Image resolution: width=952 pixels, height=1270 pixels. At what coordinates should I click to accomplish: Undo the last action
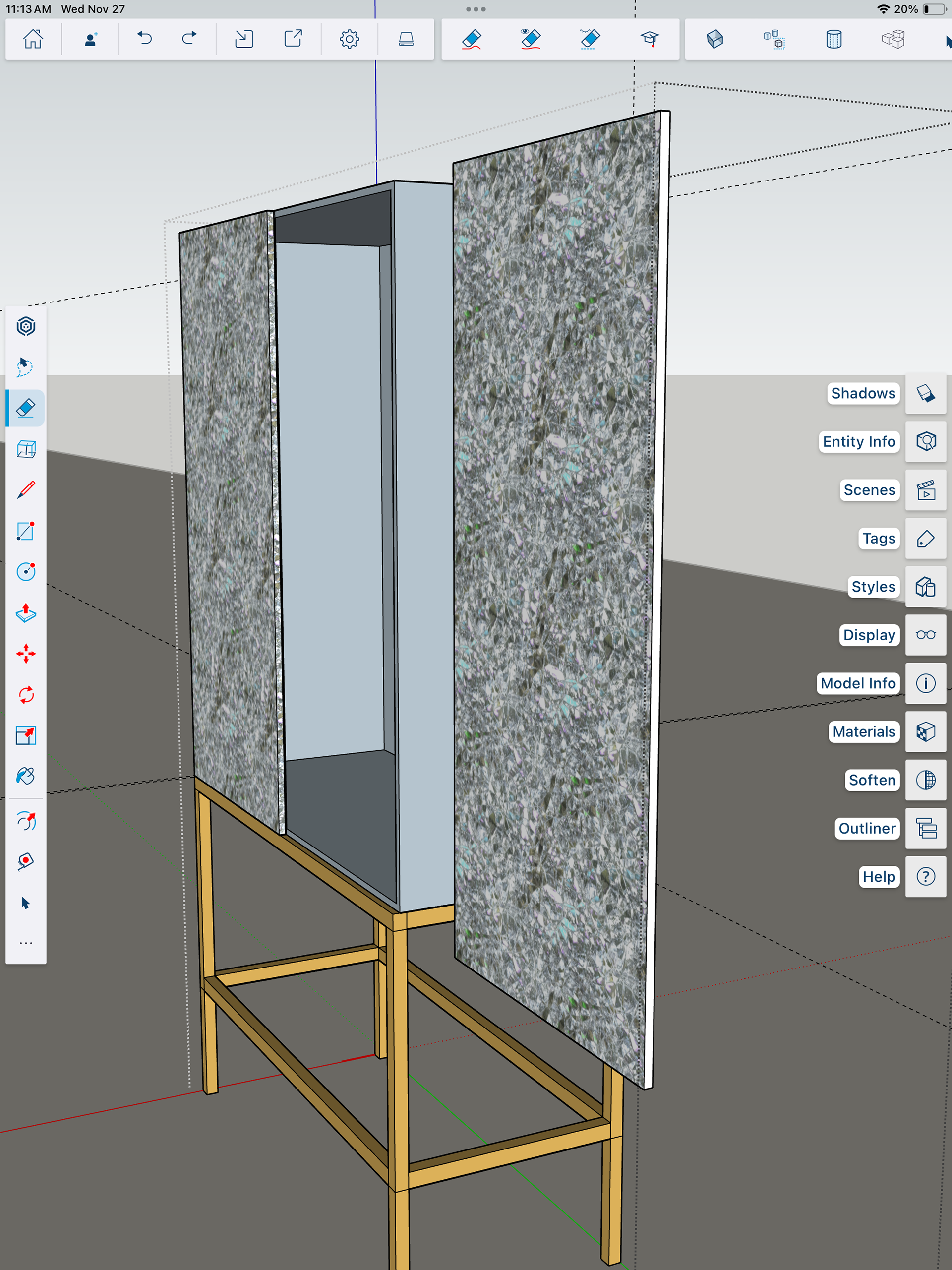point(145,39)
